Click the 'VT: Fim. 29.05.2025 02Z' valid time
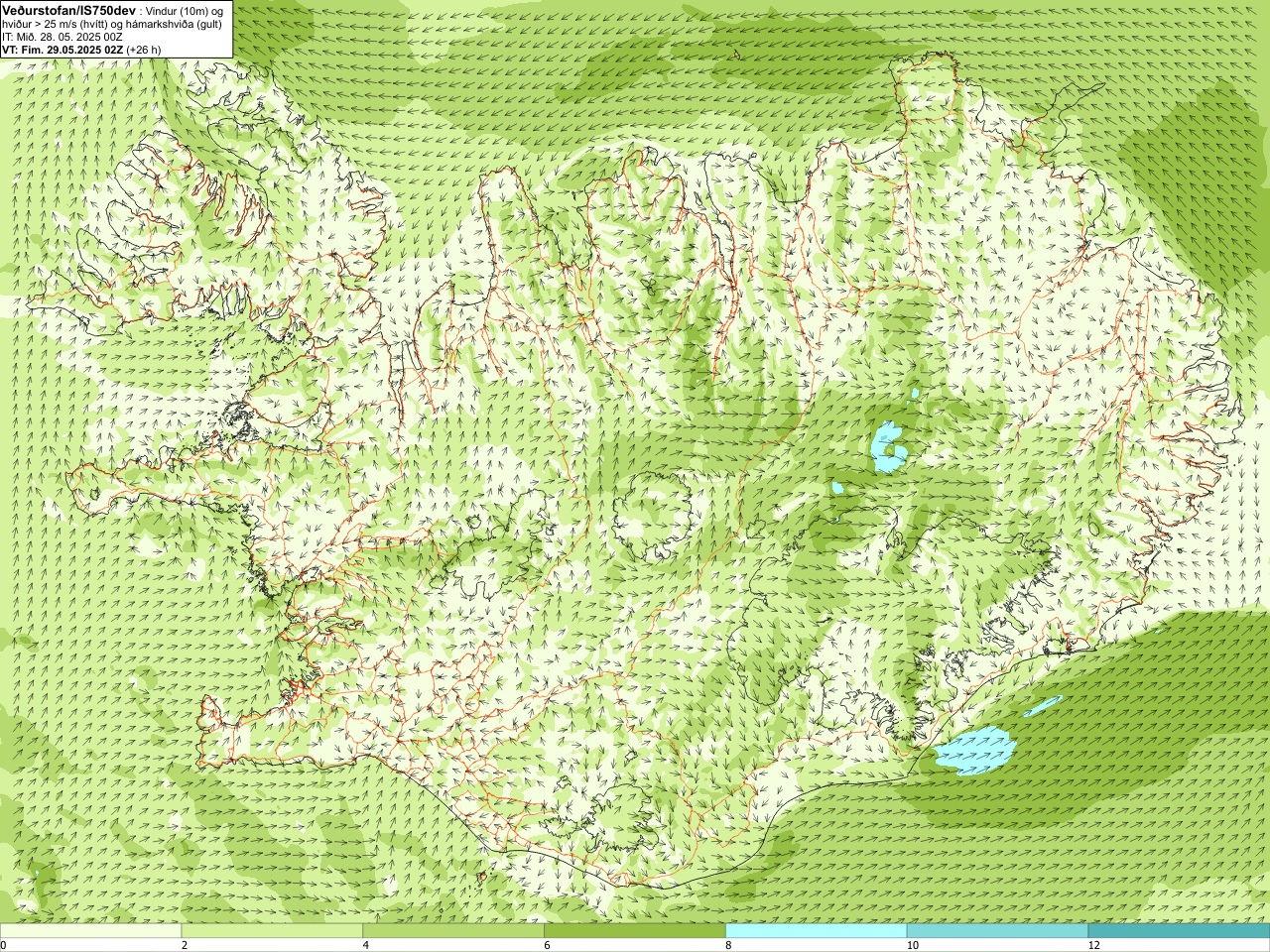 pos(63,50)
